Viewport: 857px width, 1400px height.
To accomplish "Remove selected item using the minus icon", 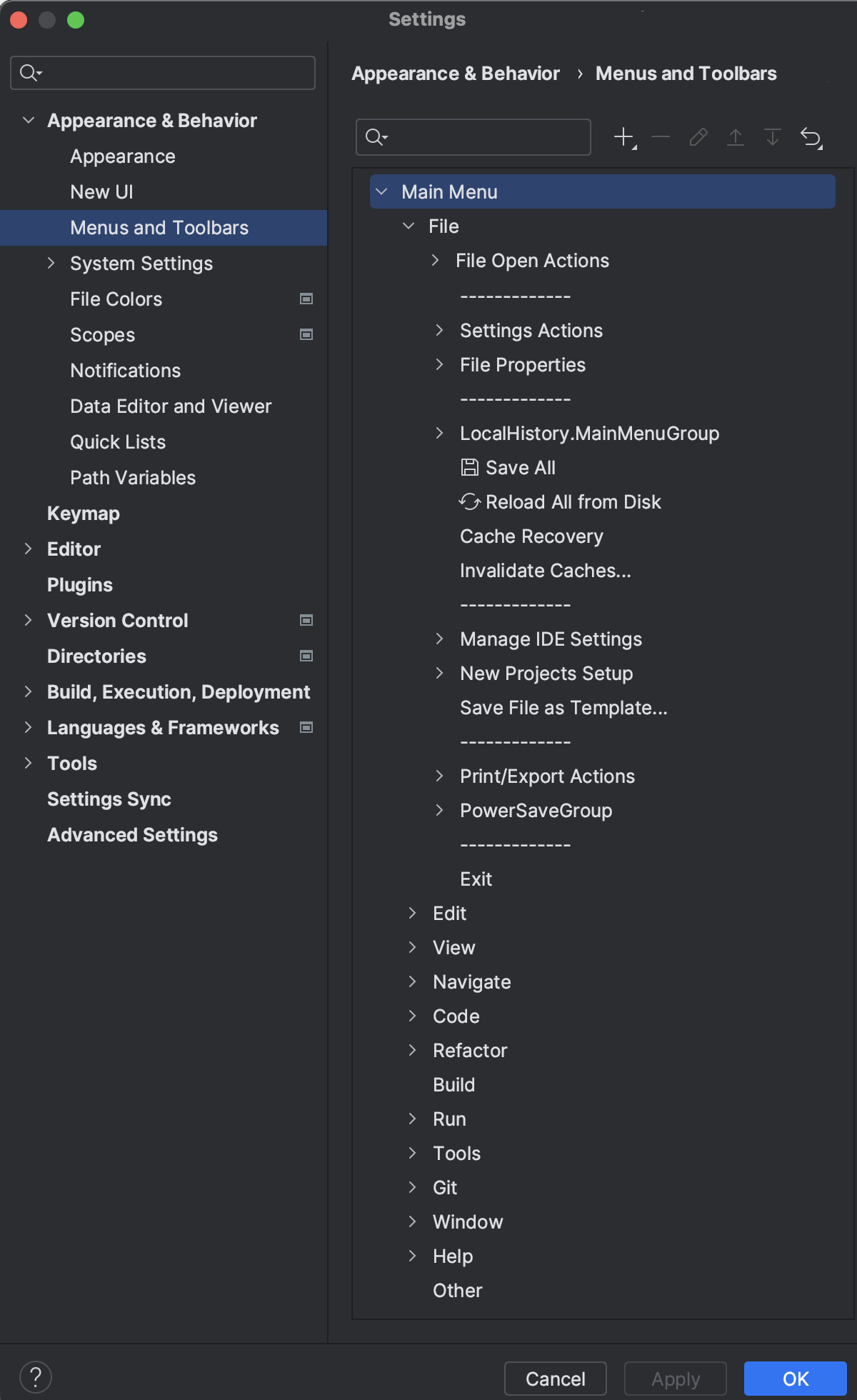I will click(660, 136).
